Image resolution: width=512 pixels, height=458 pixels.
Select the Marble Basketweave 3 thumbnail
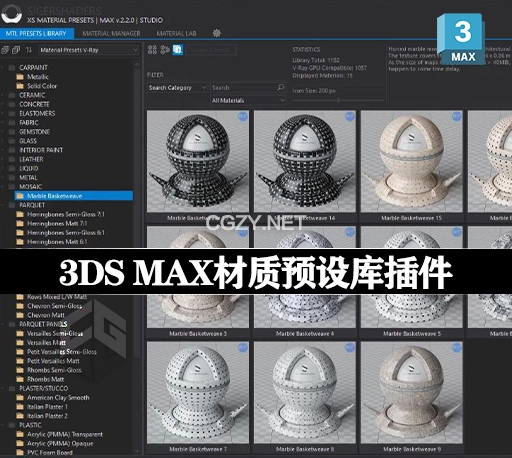pyautogui.click(x=198, y=277)
